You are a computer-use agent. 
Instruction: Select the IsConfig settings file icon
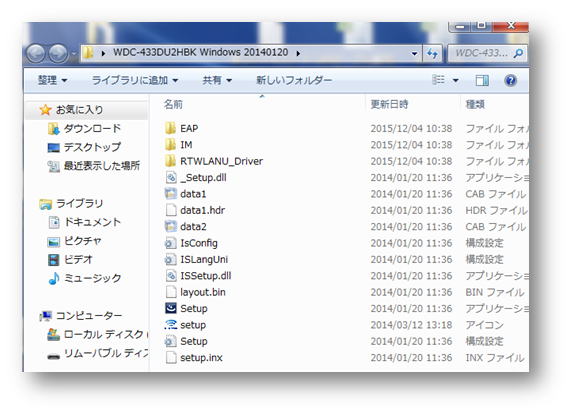coord(170,243)
